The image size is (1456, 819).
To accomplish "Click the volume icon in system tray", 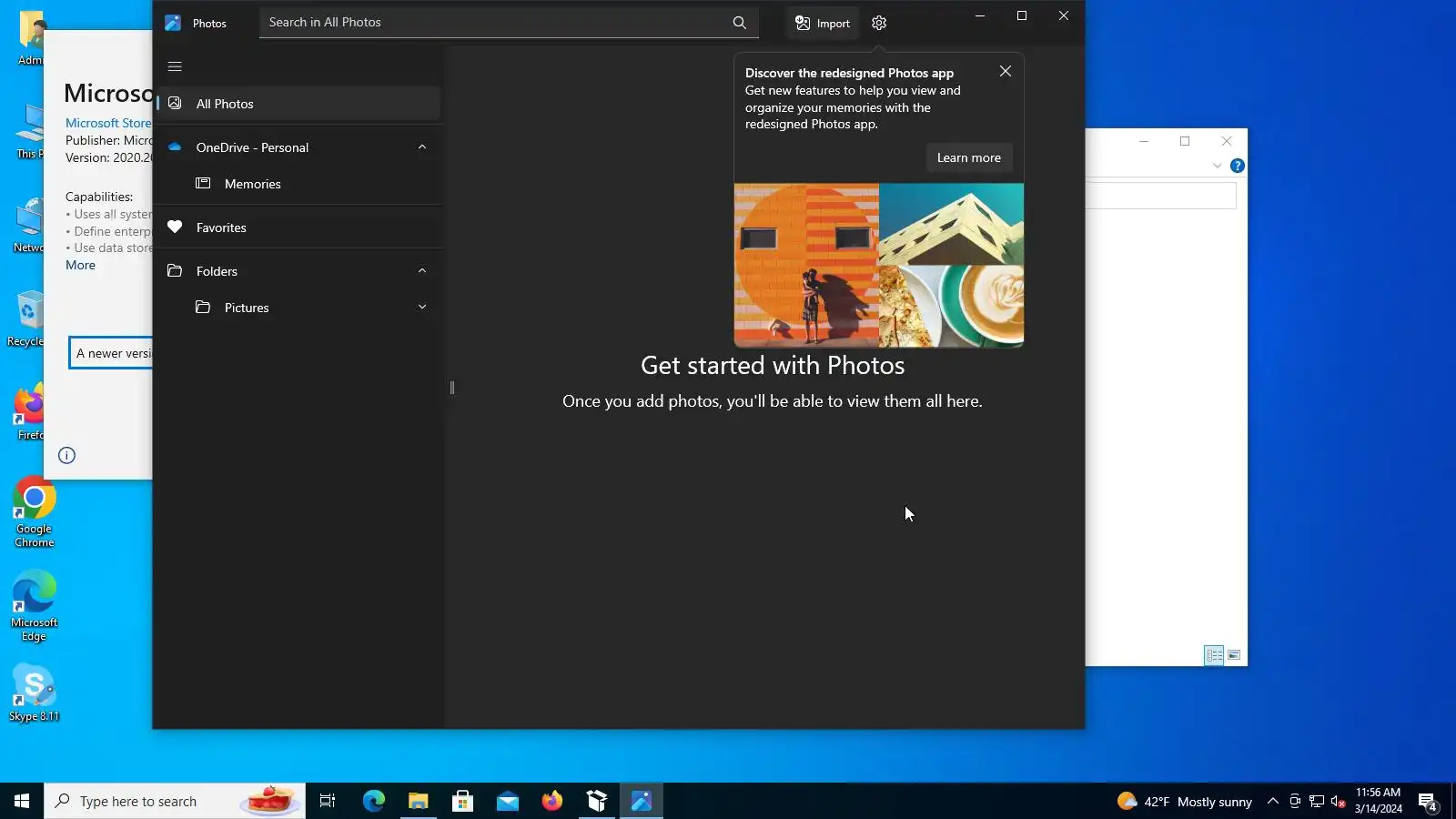I will pos(1338,801).
